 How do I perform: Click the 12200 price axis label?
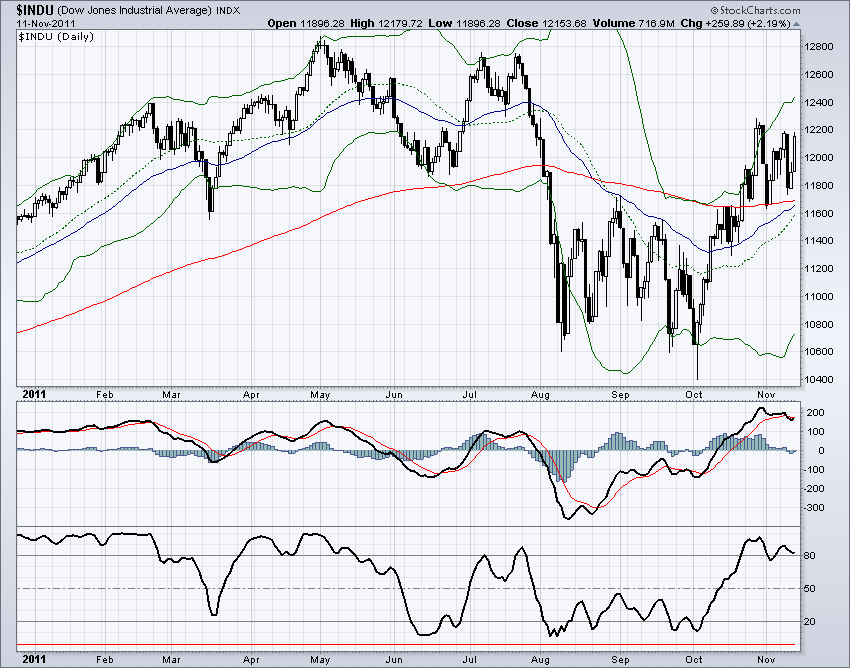click(x=818, y=130)
